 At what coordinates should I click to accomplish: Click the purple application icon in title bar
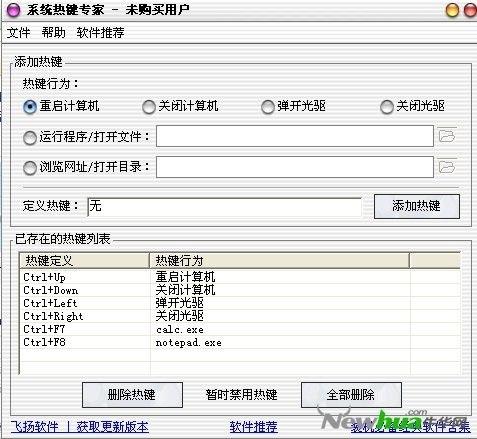coord(14,10)
